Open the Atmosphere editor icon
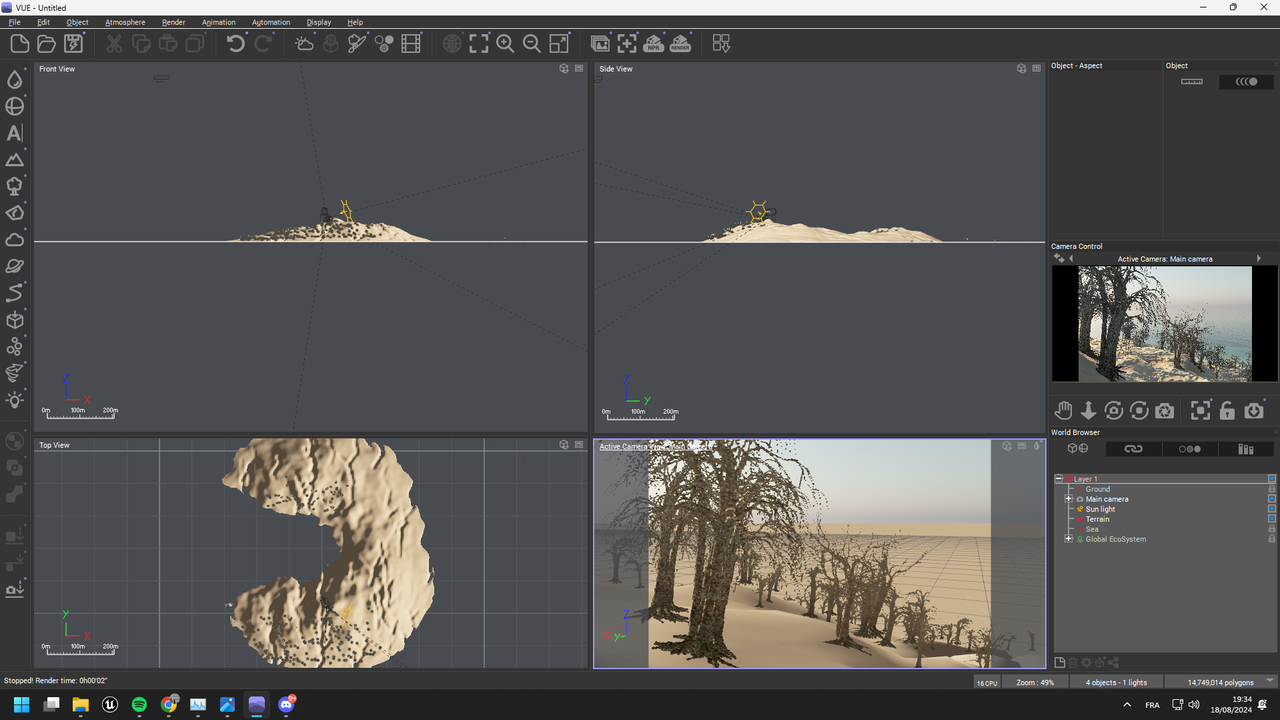Viewport: 1280px width, 720px height. coord(304,43)
